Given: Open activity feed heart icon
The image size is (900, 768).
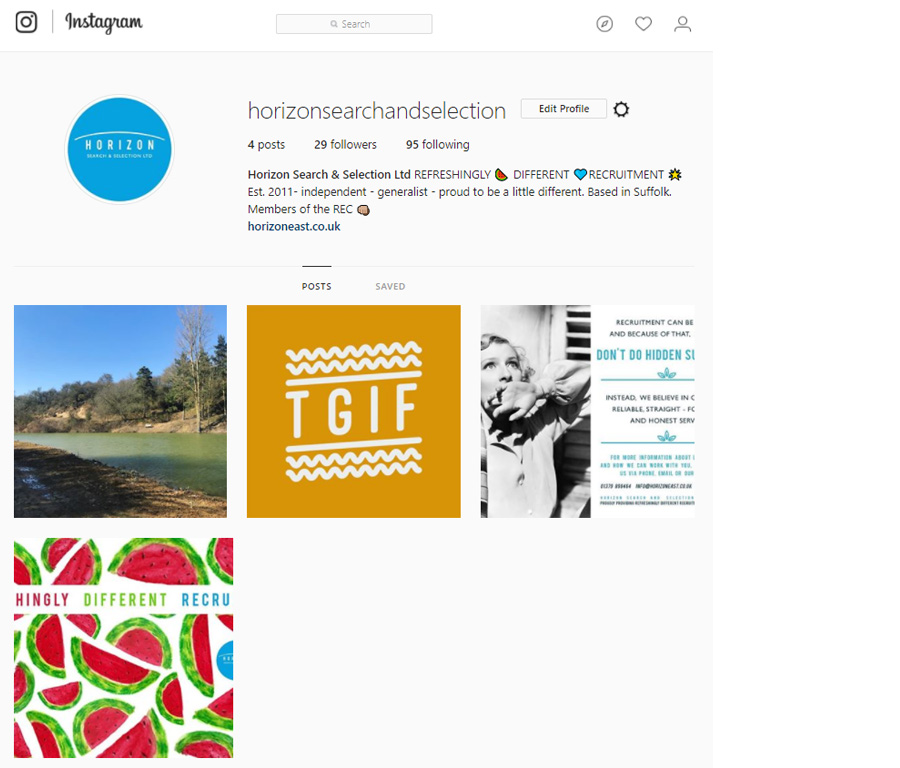Looking at the screenshot, I should (x=643, y=24).
